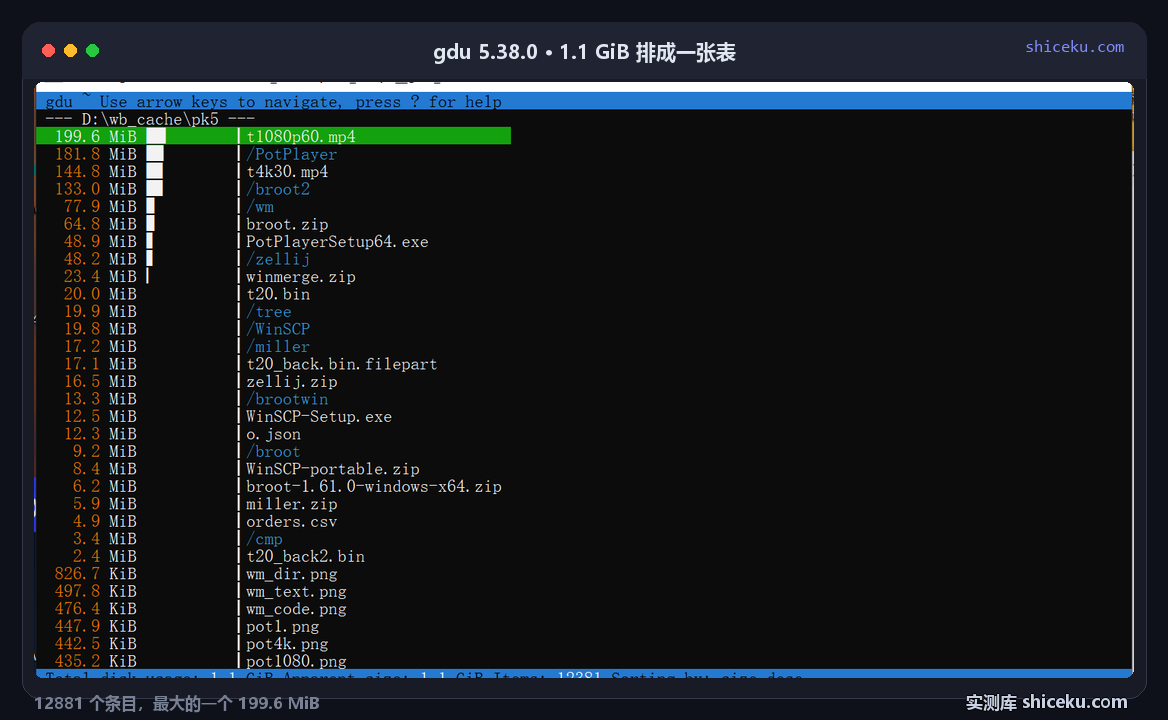Click the gdu help hint bar

(584, 102)
